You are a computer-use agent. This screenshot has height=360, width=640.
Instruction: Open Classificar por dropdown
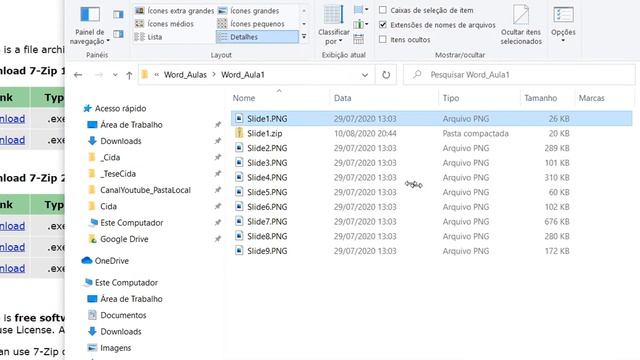click(333, 25)
